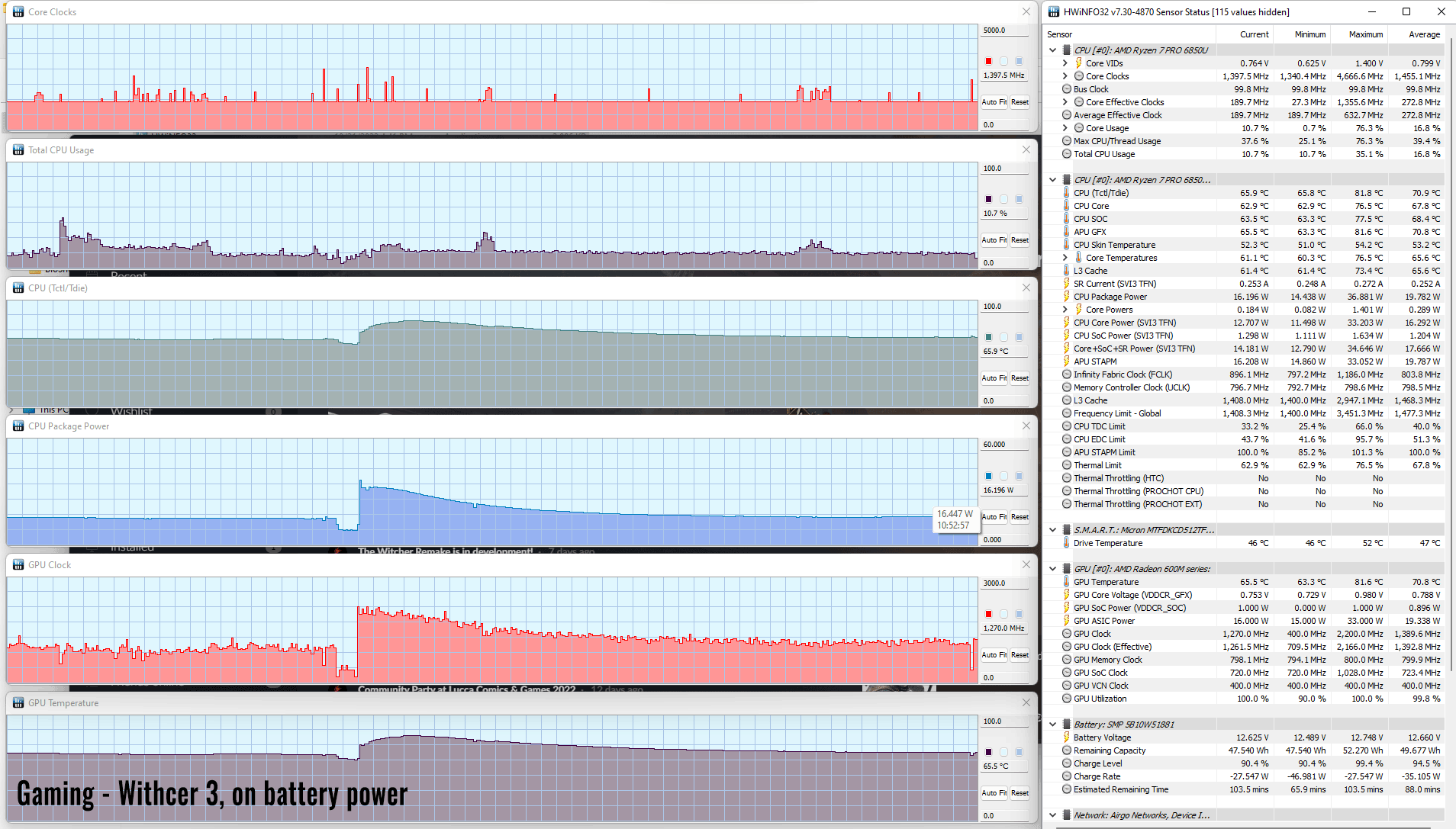This screenshot has height=829, width=1456.
Task: Click the HWiNFO icon in Core Clocks graph title
Action: tap(18, 12)
